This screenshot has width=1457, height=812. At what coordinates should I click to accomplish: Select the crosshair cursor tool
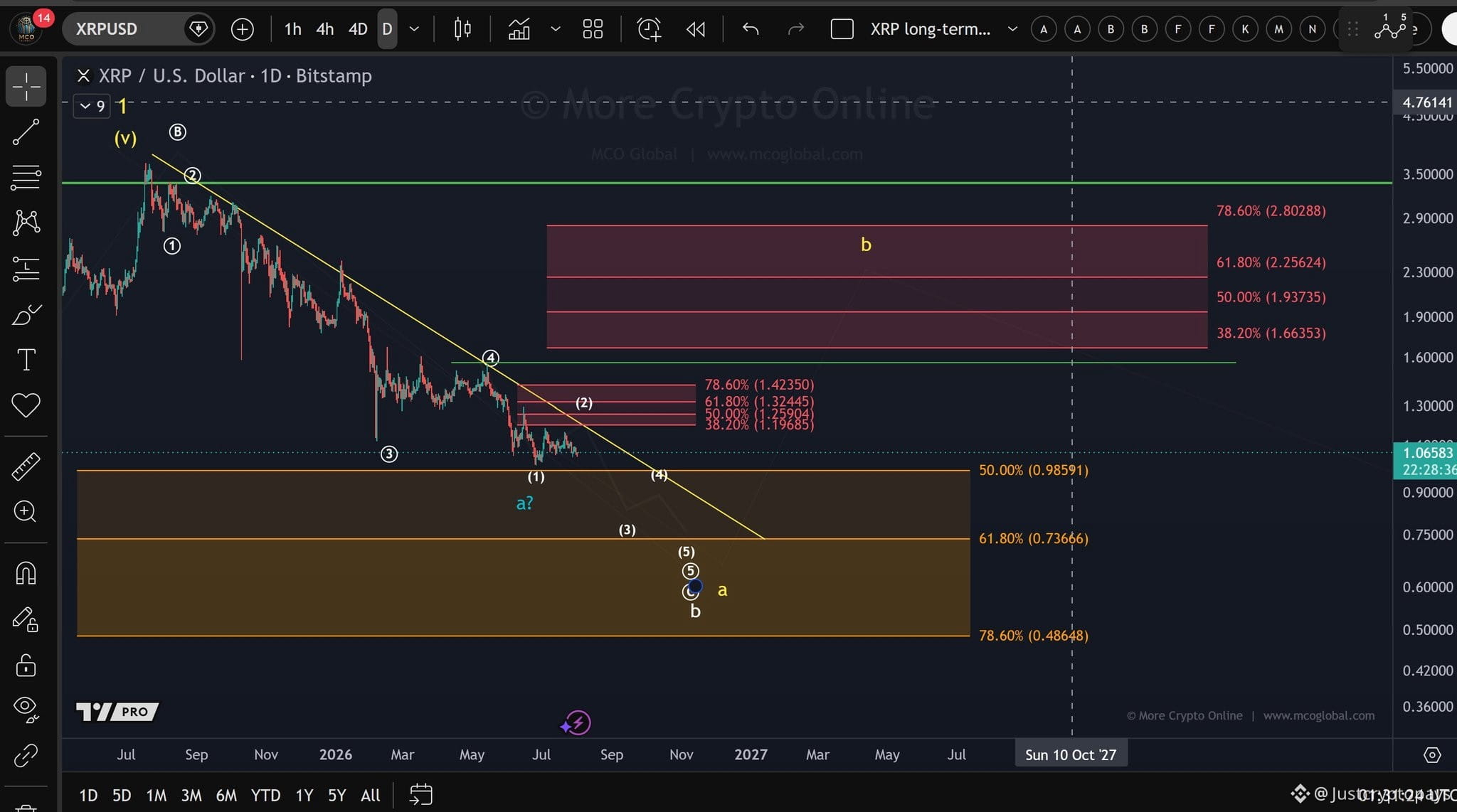[26, 87]
